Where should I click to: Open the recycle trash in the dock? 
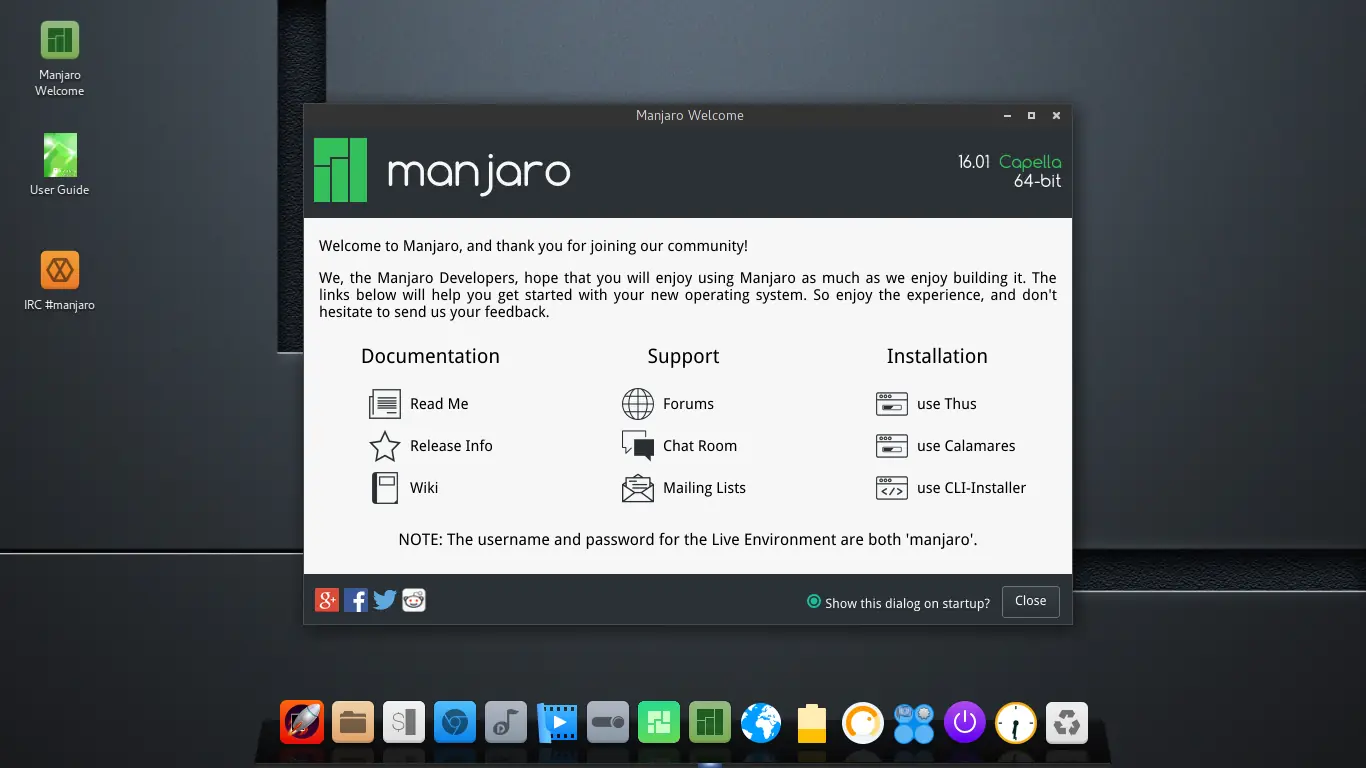1067,722
